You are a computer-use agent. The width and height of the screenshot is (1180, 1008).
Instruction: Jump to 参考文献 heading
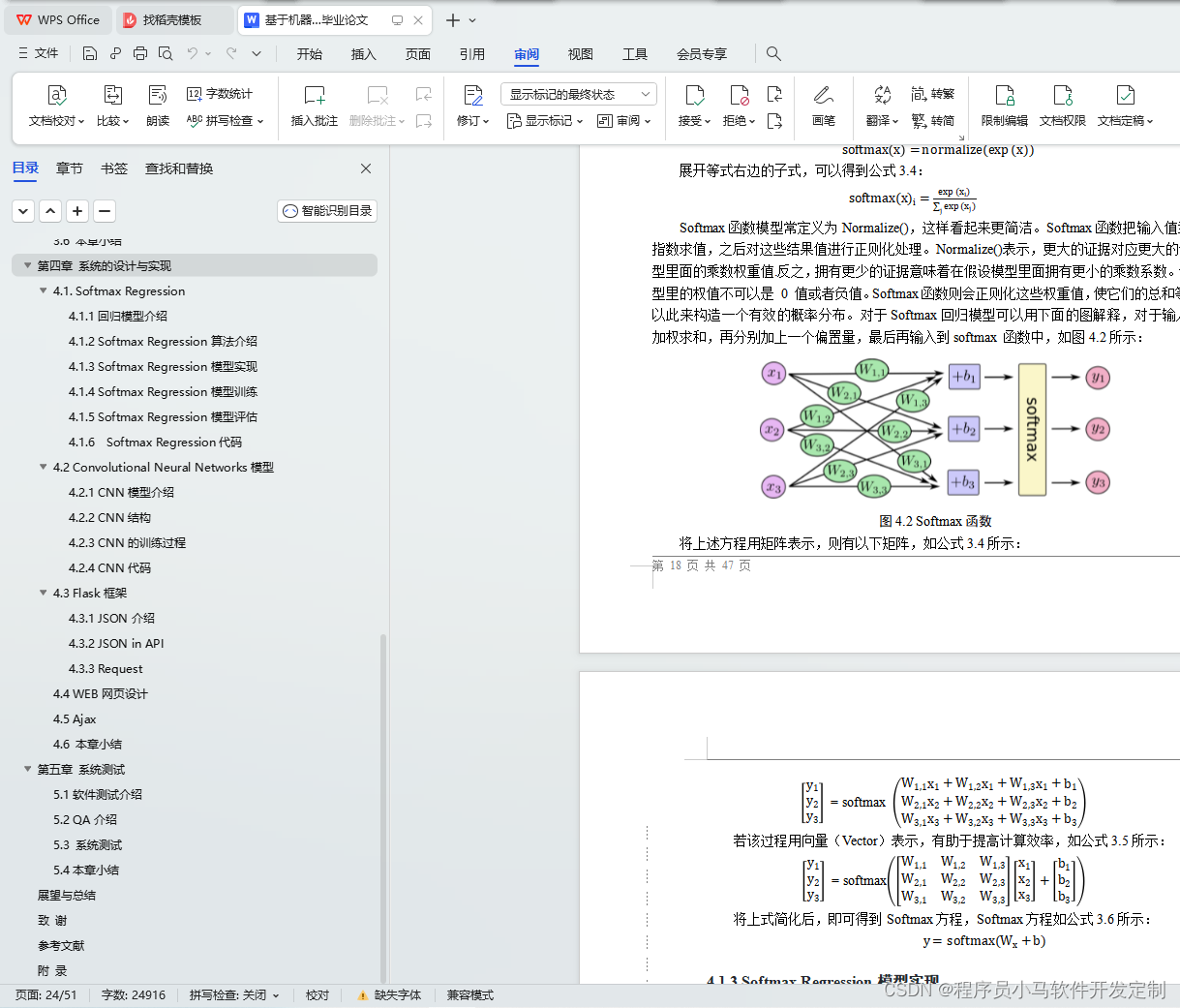(61, 946)
